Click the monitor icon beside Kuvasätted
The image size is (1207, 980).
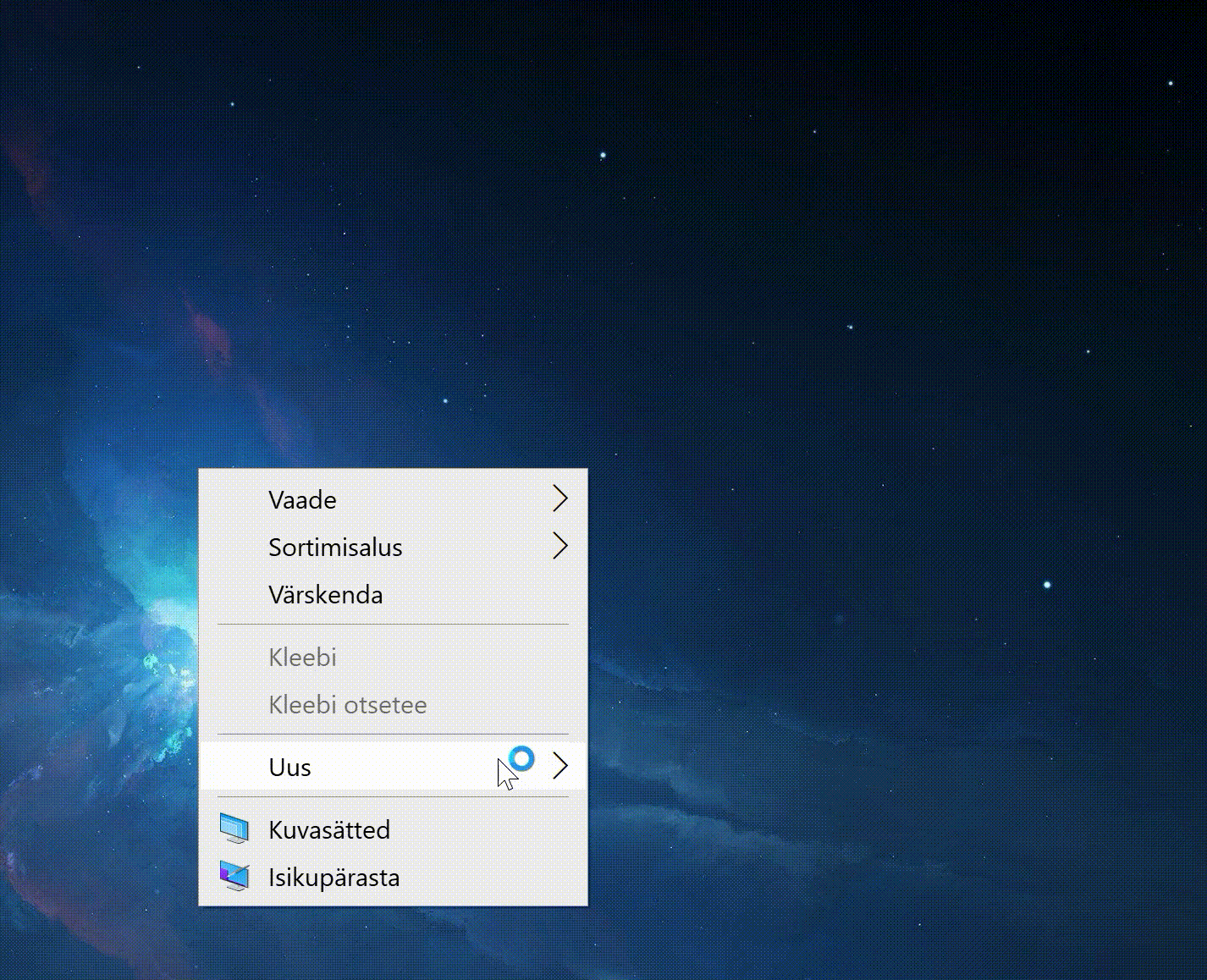pyautogui.click(x=234, y=829)
